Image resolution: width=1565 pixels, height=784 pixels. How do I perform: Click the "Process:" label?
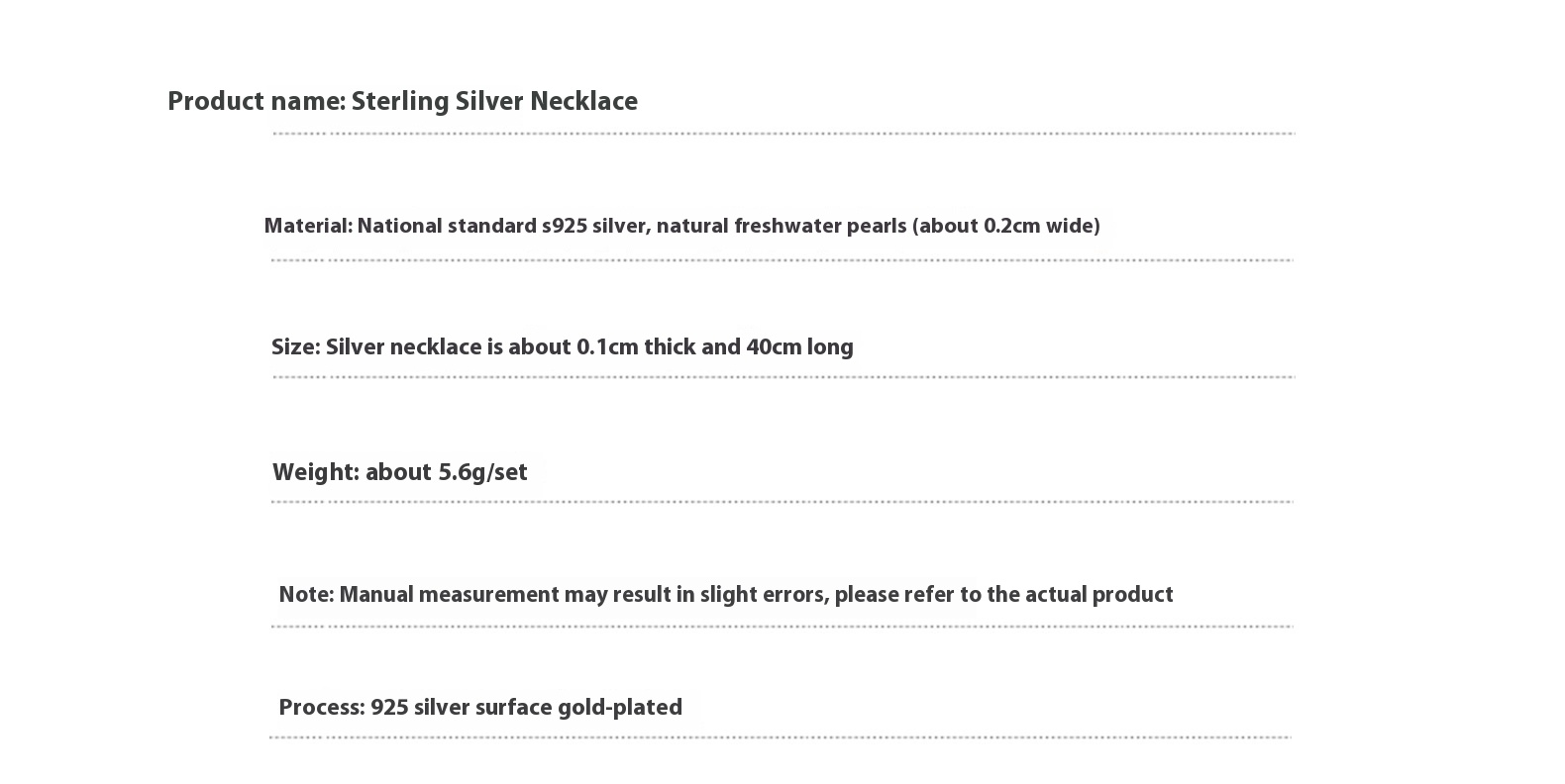322,708
